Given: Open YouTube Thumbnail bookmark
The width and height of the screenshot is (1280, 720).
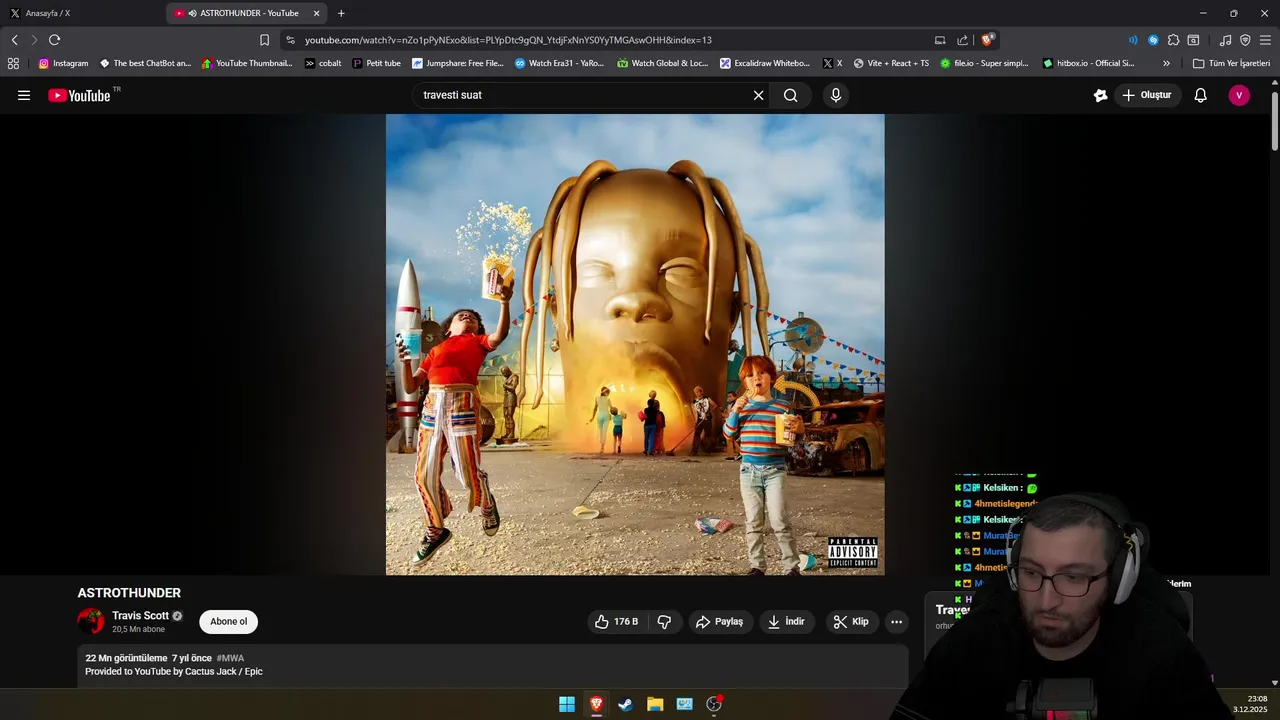Looking at the screenshot, I should 247,63.
